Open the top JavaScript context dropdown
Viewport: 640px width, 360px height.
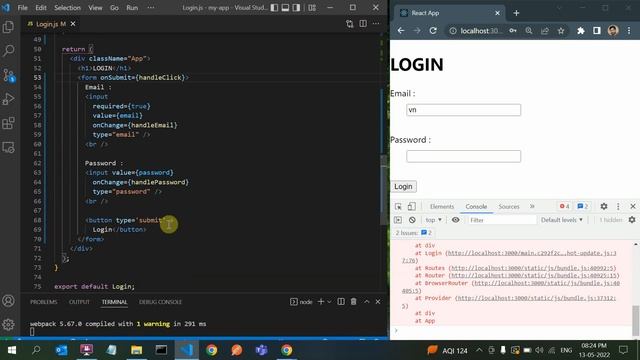(x=433, y=220)
